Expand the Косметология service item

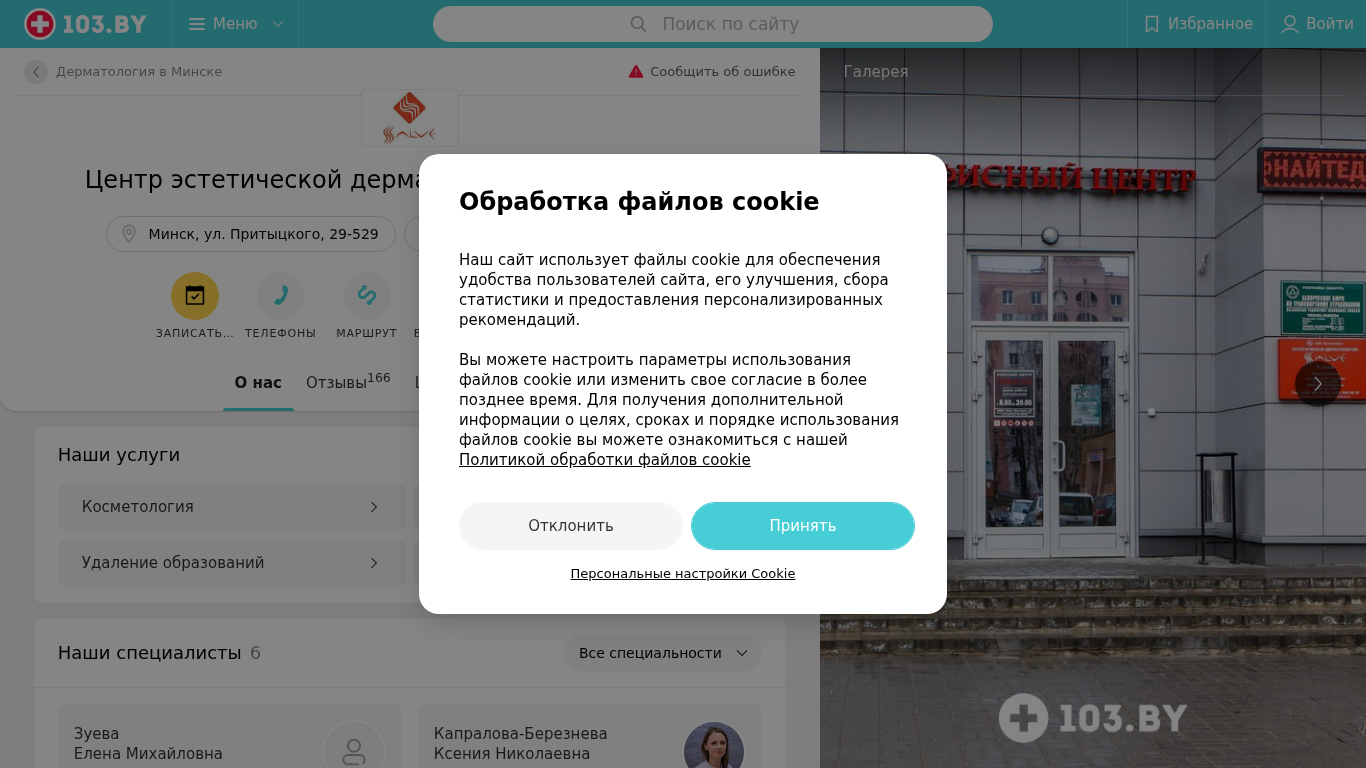232,507
